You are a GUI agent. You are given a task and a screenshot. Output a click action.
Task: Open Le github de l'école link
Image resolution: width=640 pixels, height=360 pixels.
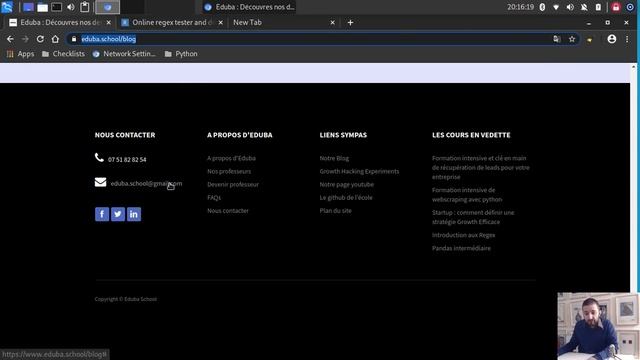[x=346, y=198]
